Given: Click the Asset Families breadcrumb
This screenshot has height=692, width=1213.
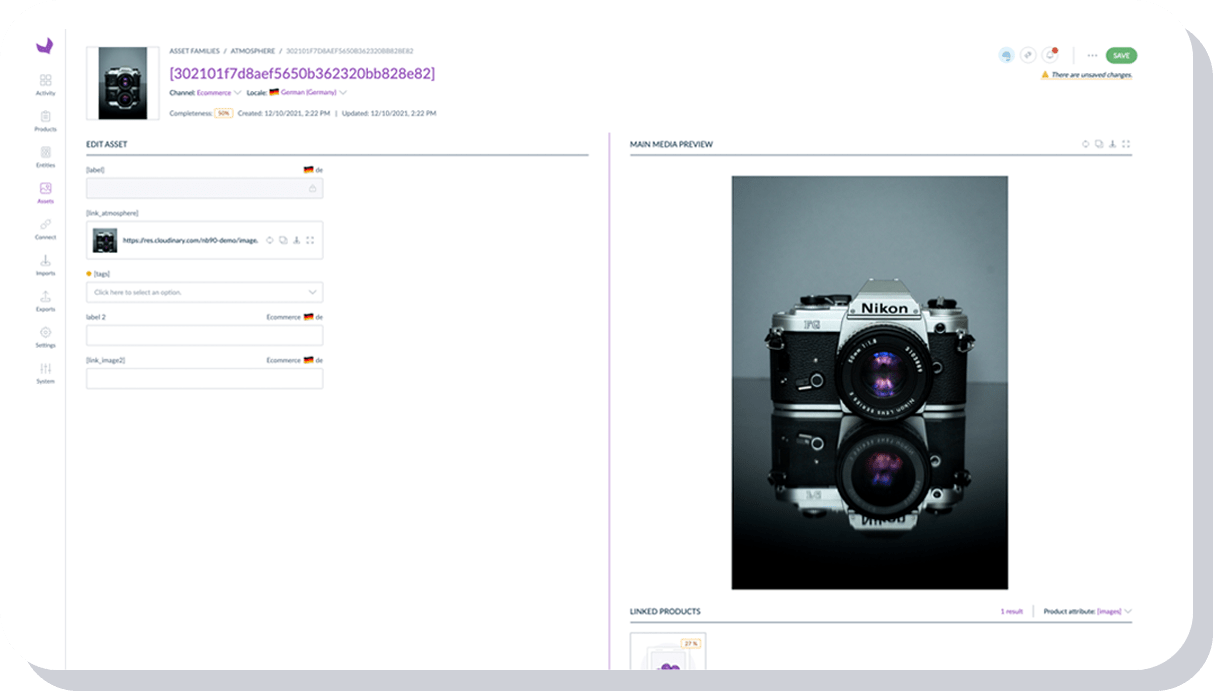Looking at the screenshot, I should (194, 50).
